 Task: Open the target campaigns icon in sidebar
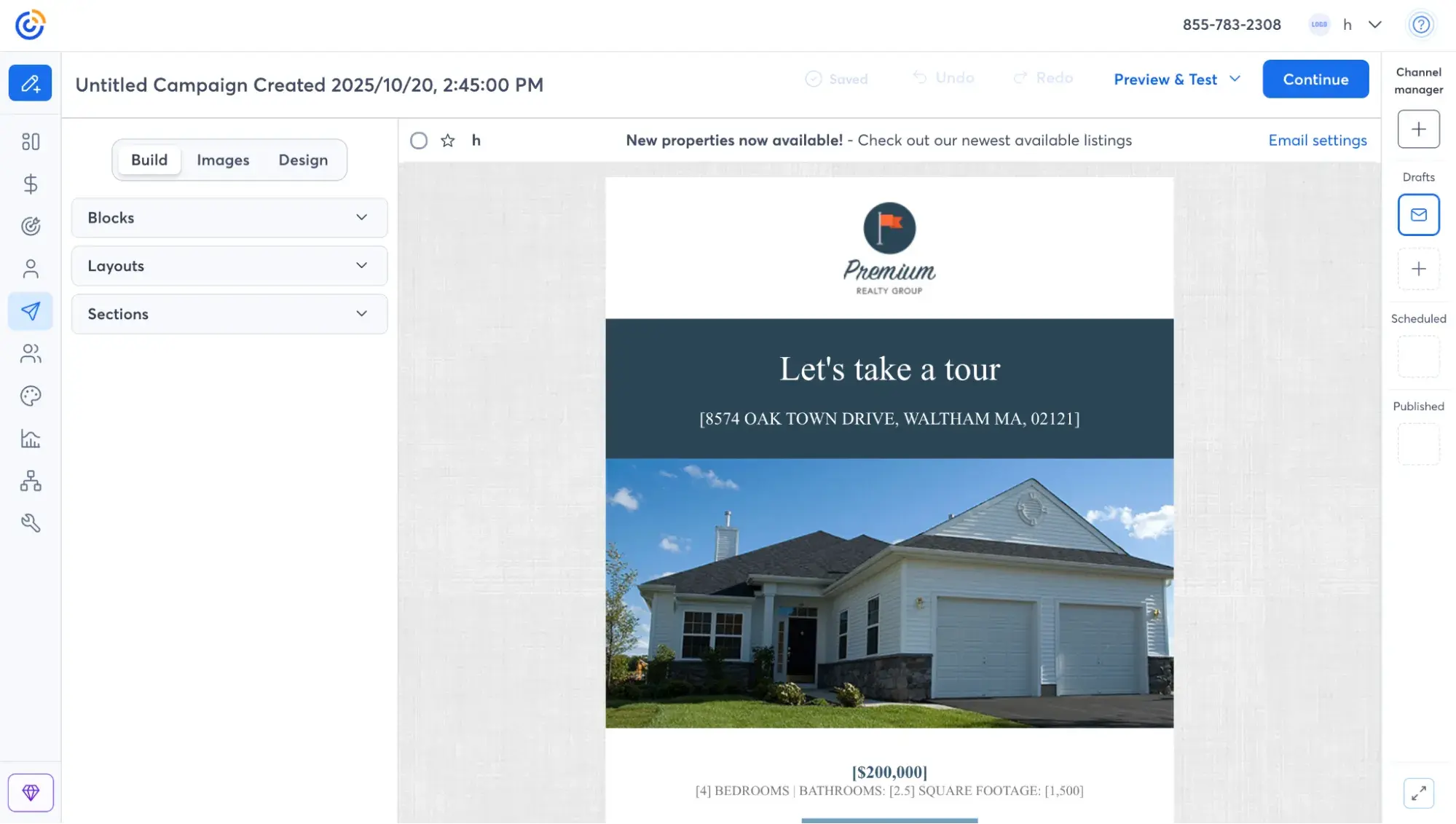click(x=30, y=226)
